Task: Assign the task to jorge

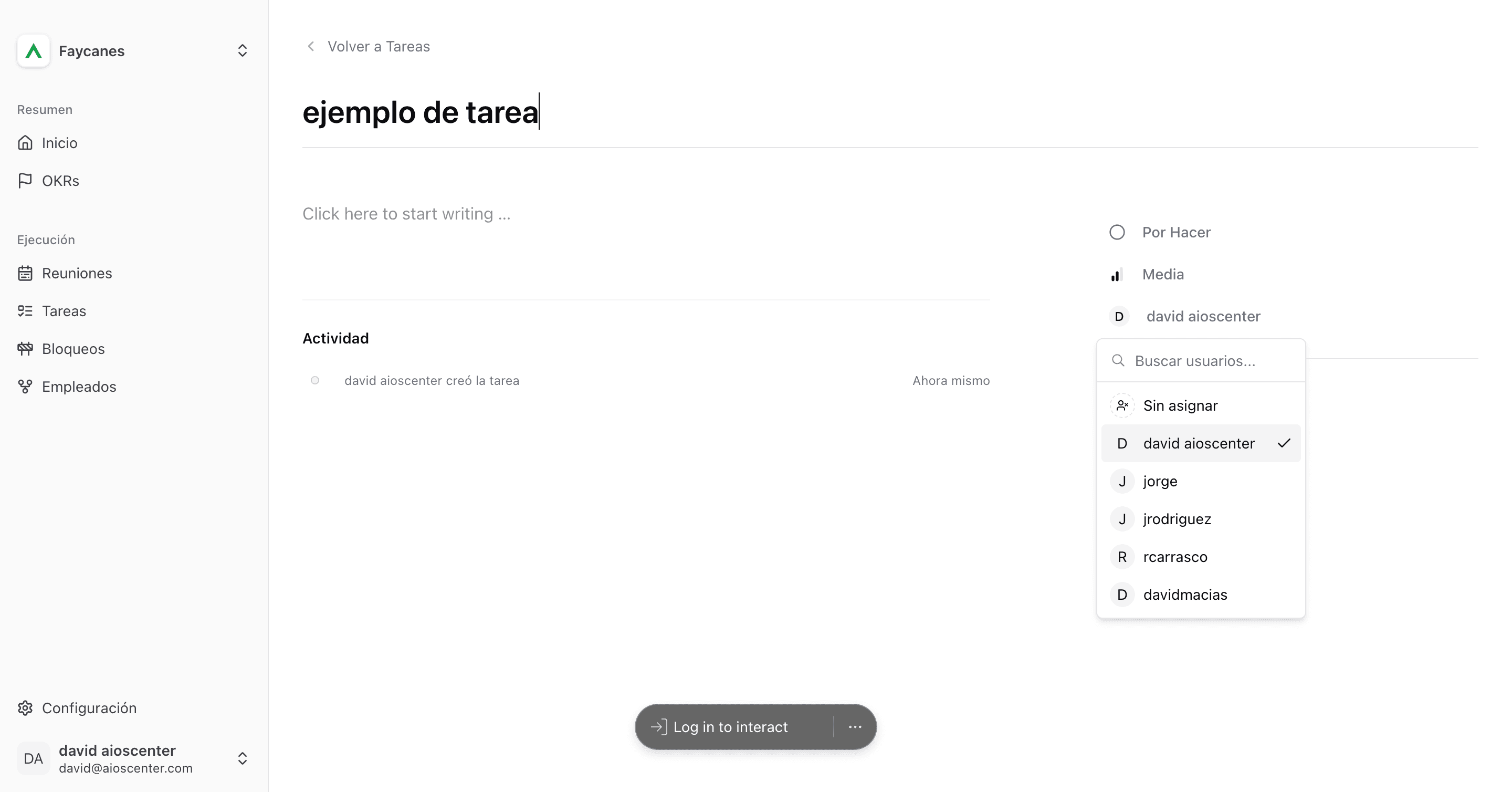Action: [1201, 482]
